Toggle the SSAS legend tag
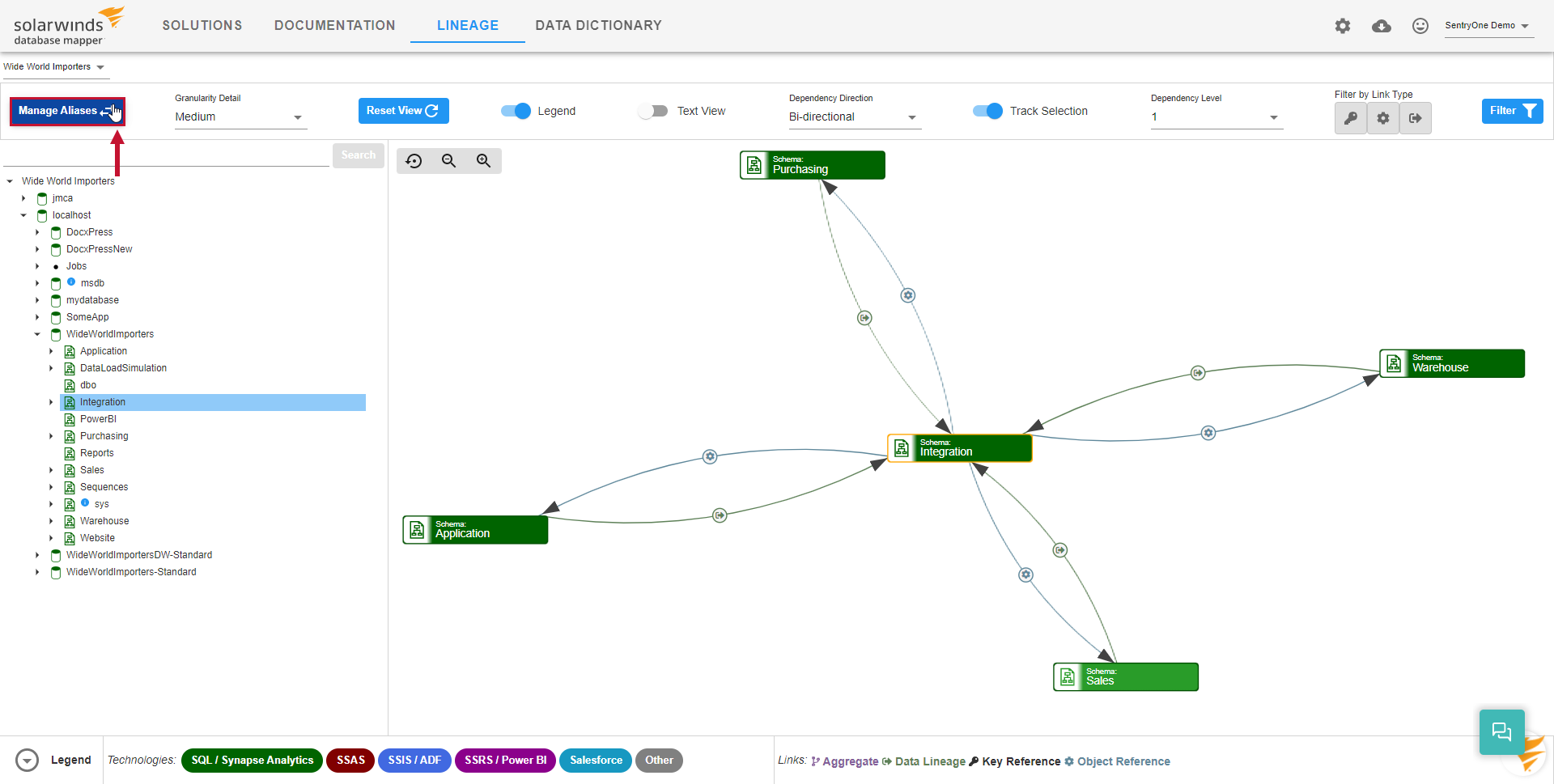Screen dimensions: 1554x784 click(x=350, y=761)
